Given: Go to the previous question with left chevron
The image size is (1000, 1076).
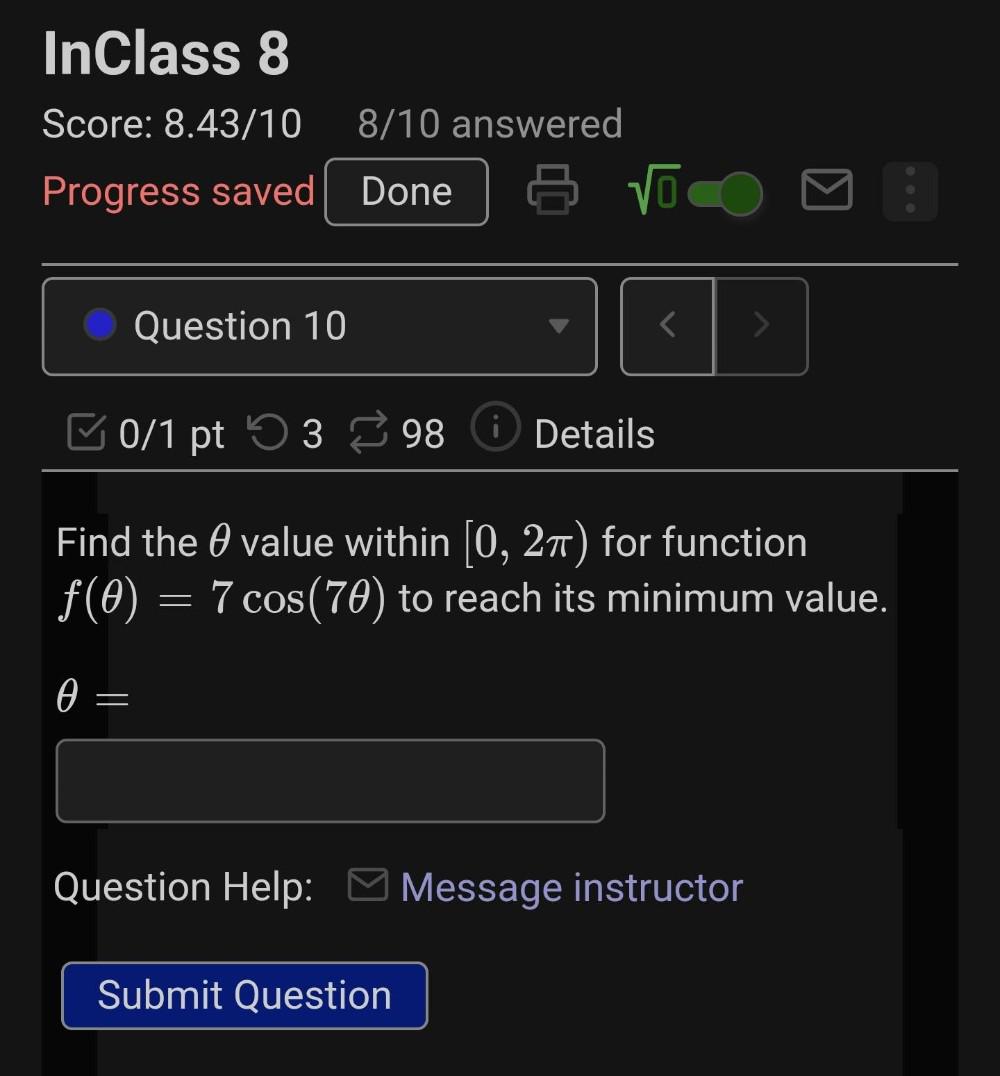Looking at the screenshot, I should click(667, 326).
